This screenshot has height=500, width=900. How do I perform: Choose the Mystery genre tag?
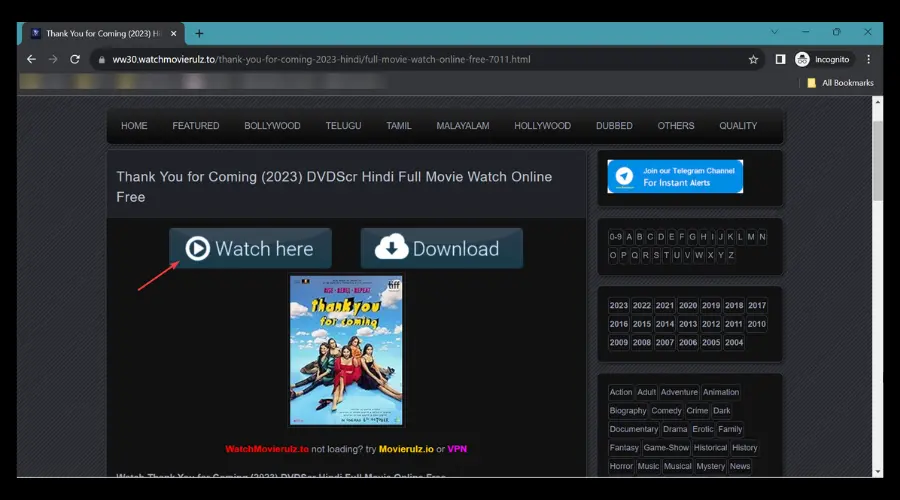tap(711, 466)
